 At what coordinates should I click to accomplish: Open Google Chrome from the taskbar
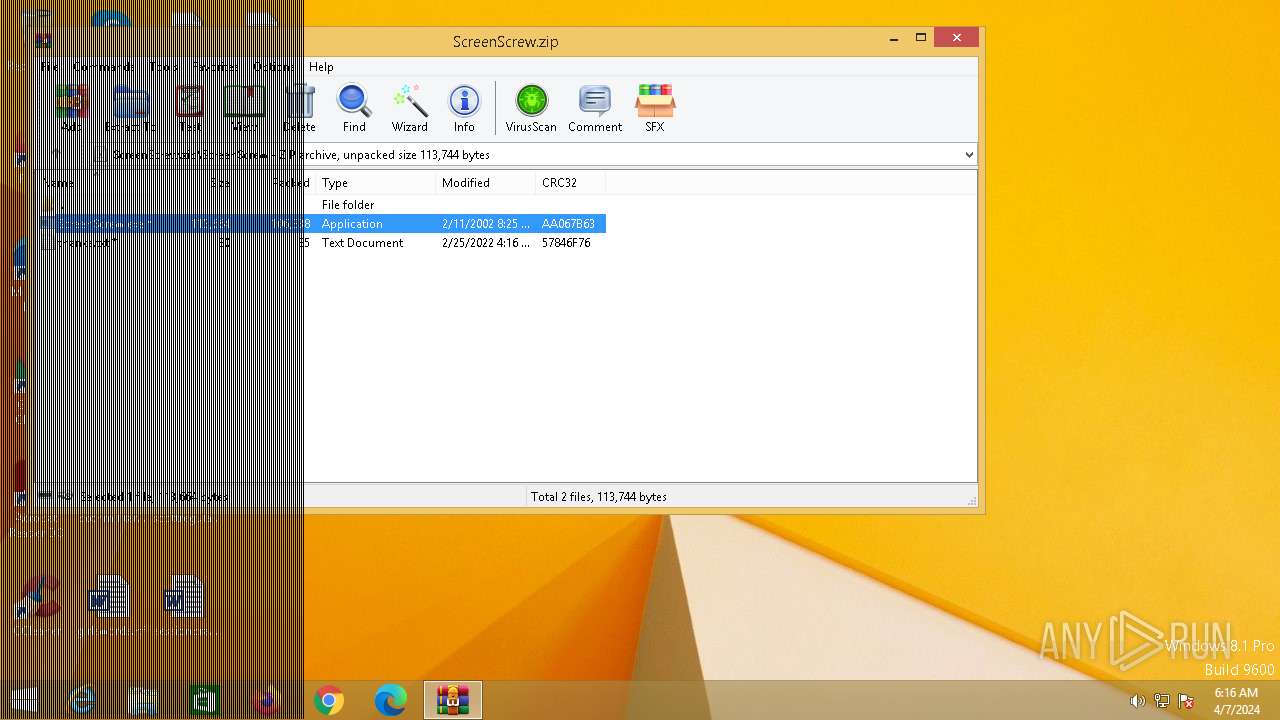(329, 701)
